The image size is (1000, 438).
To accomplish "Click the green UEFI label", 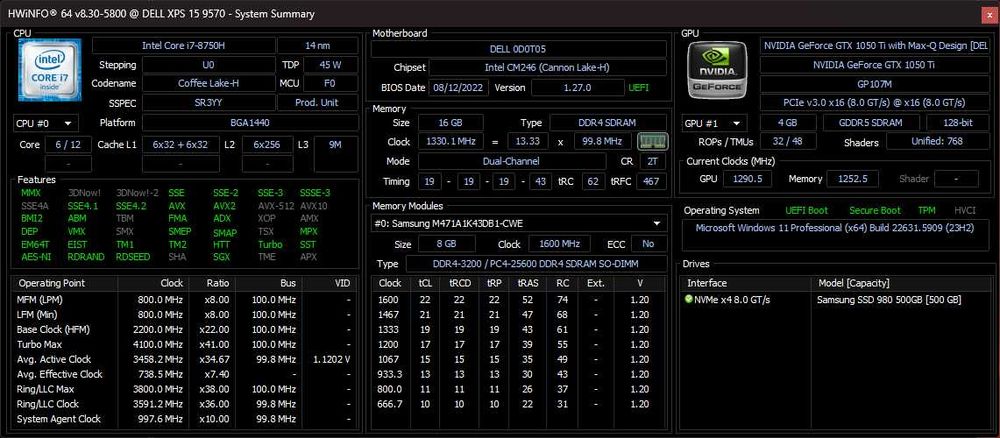I will coord(638,87).
